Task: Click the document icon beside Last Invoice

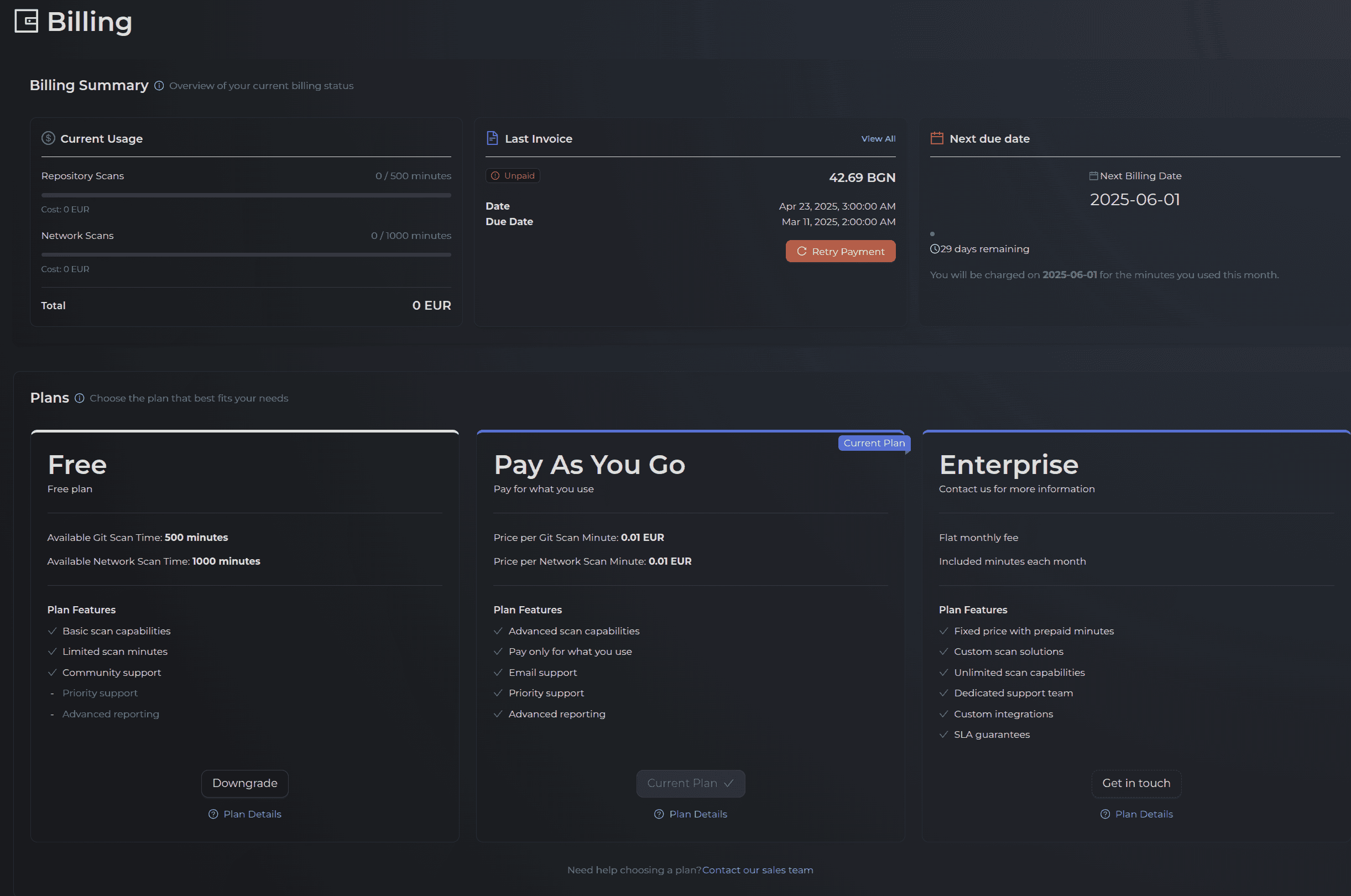Action: coord(492,138)
